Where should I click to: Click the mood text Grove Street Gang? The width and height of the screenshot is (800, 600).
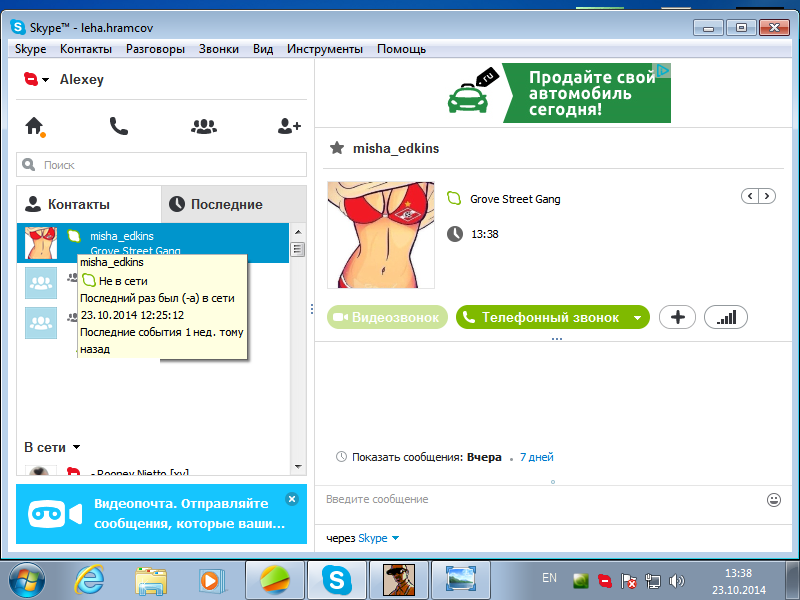click(515, 199)
